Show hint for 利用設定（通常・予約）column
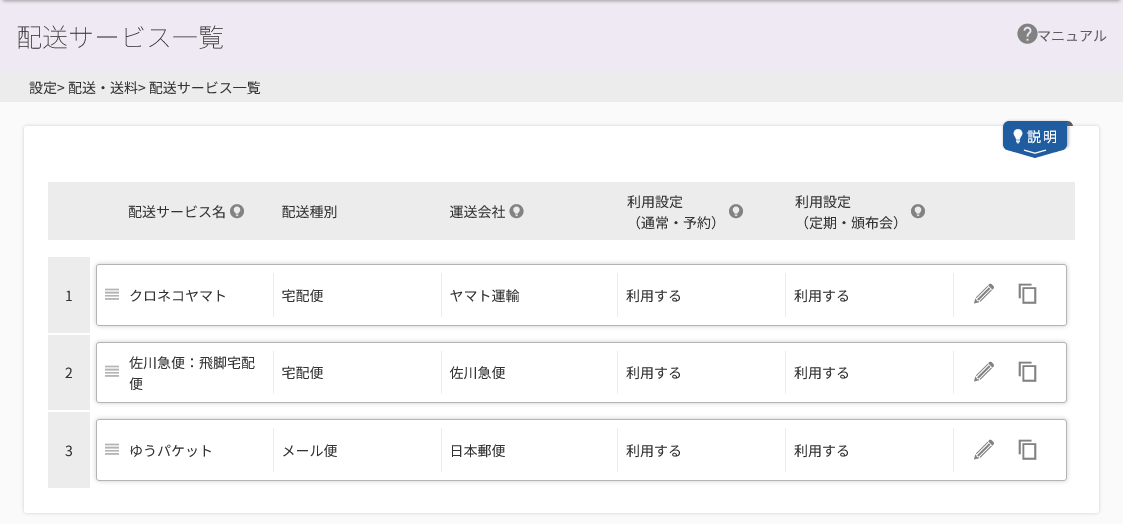The height and width of the screenshot is (524, 1123). pos(736,211)
